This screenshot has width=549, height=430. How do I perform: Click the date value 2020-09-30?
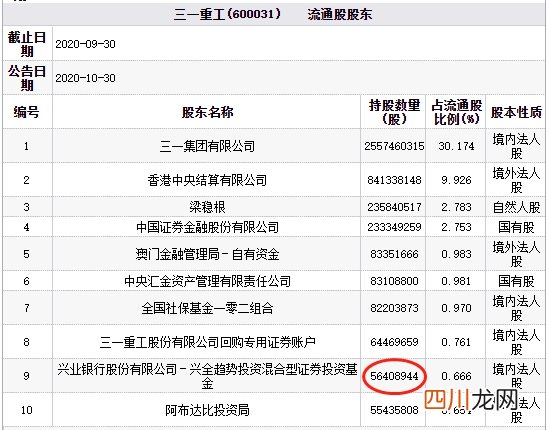click(85, 44)
